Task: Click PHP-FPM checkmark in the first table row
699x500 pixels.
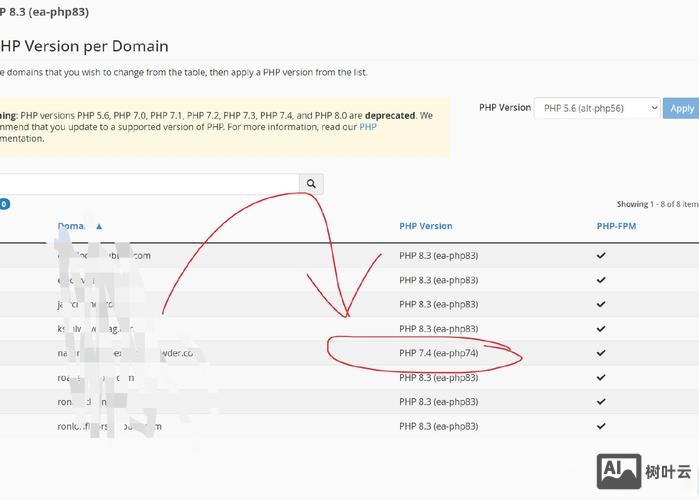Action: tap(601, 256)
